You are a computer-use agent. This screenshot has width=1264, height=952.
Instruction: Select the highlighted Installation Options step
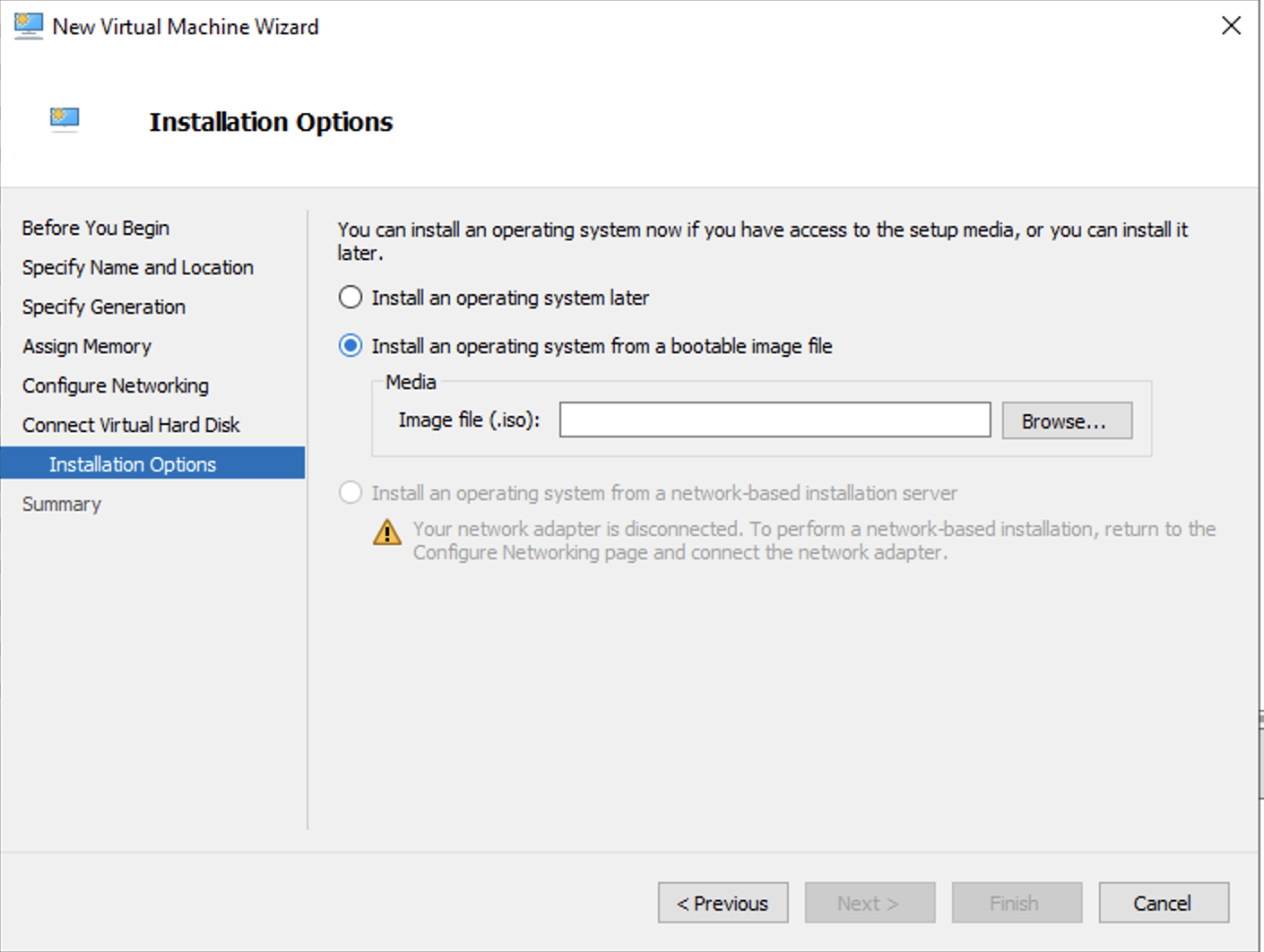(x=132, y=463)
